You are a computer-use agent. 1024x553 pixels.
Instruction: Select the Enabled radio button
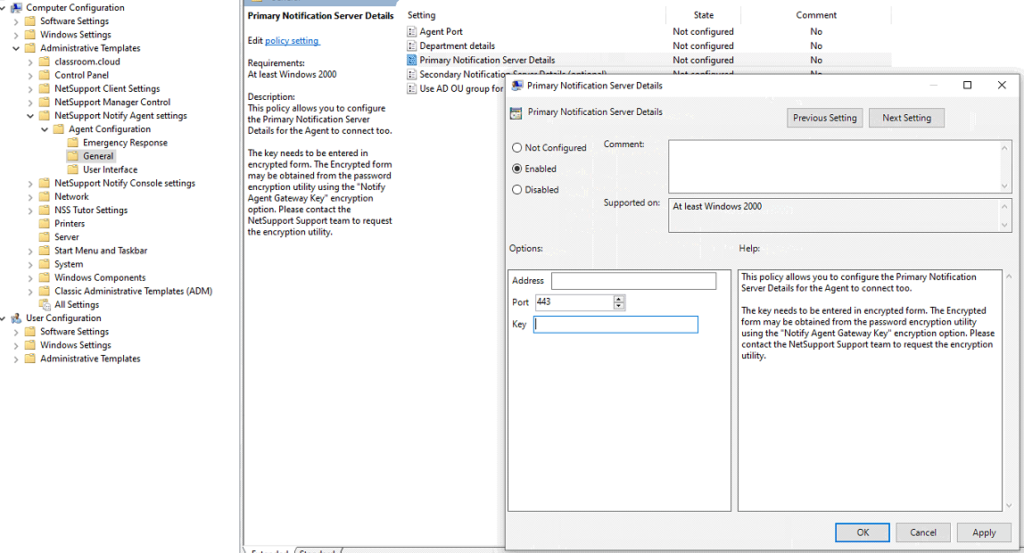(x=517, y=169)
